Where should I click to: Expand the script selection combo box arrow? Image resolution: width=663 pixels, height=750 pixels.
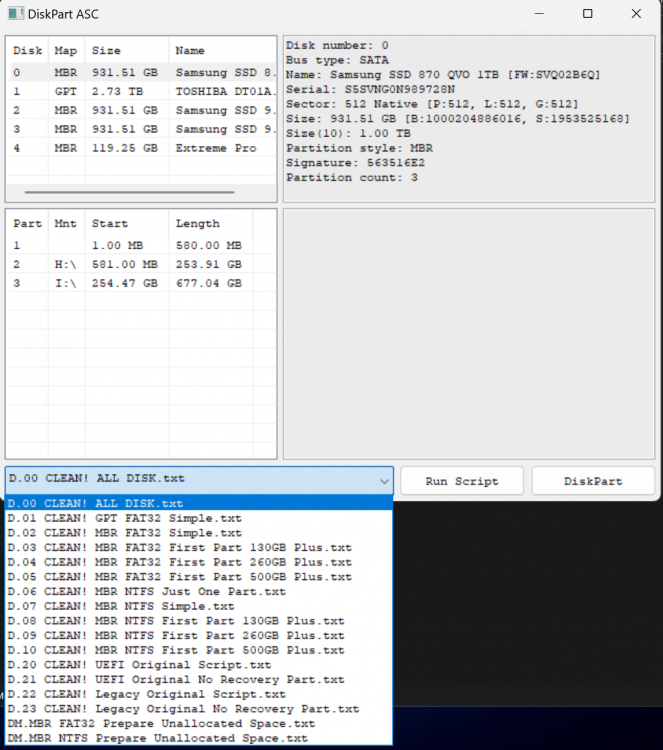pos(384,481)
